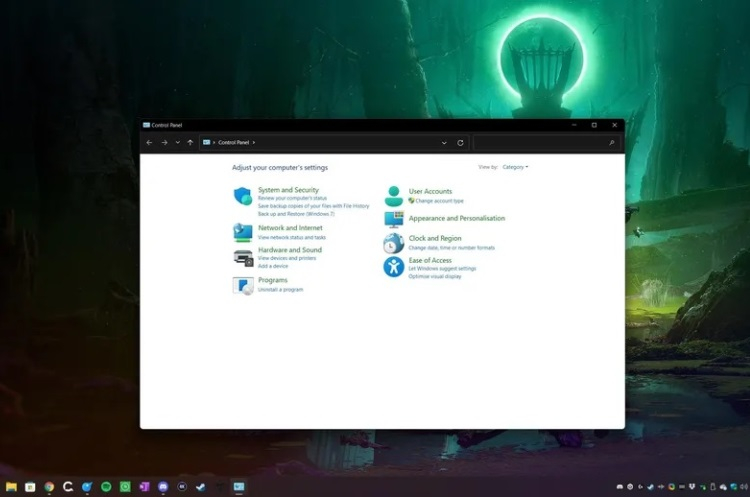Click the Uninstall a program link
The width and height of the screenshot is (750, 497).
coord(280,290)
